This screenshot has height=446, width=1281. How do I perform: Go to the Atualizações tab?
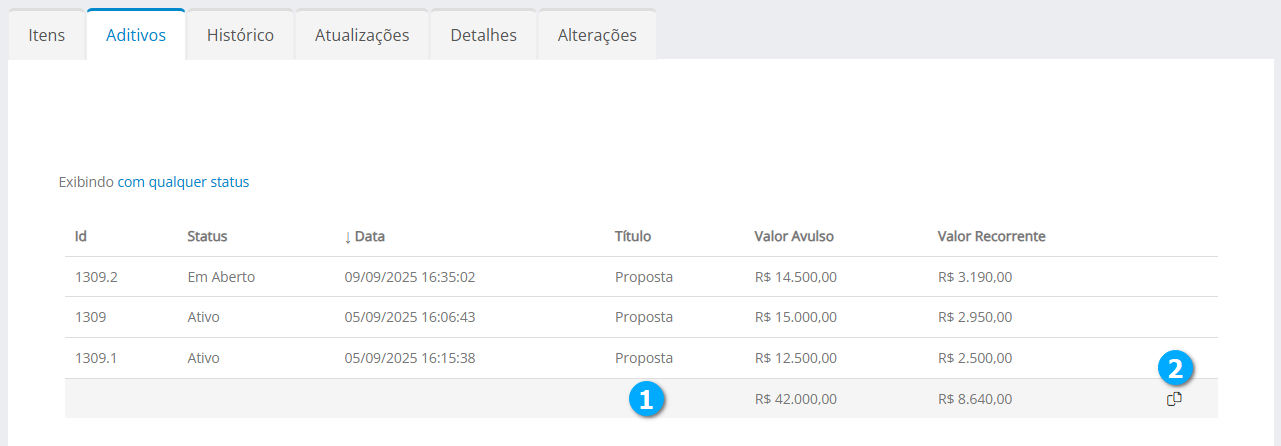[362, 35]
